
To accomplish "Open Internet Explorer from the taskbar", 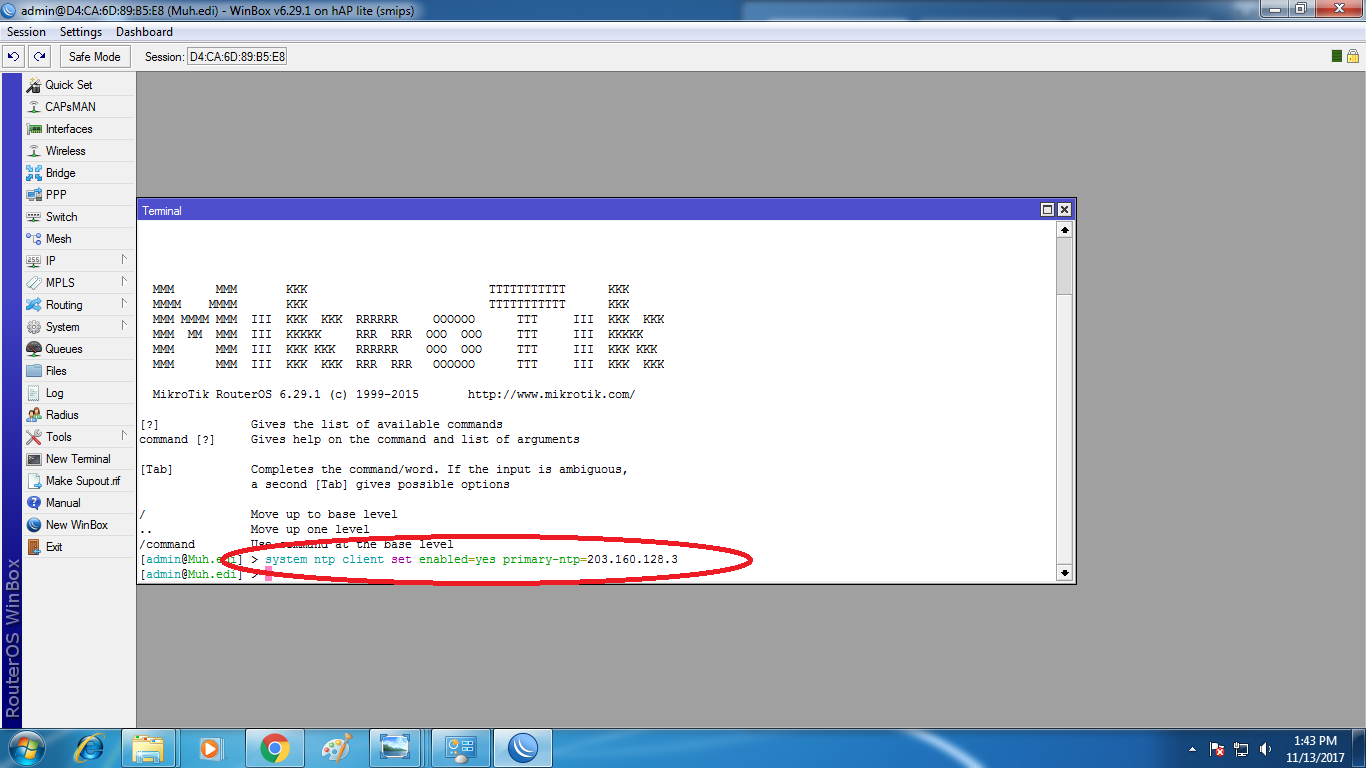I will point(91,748).
